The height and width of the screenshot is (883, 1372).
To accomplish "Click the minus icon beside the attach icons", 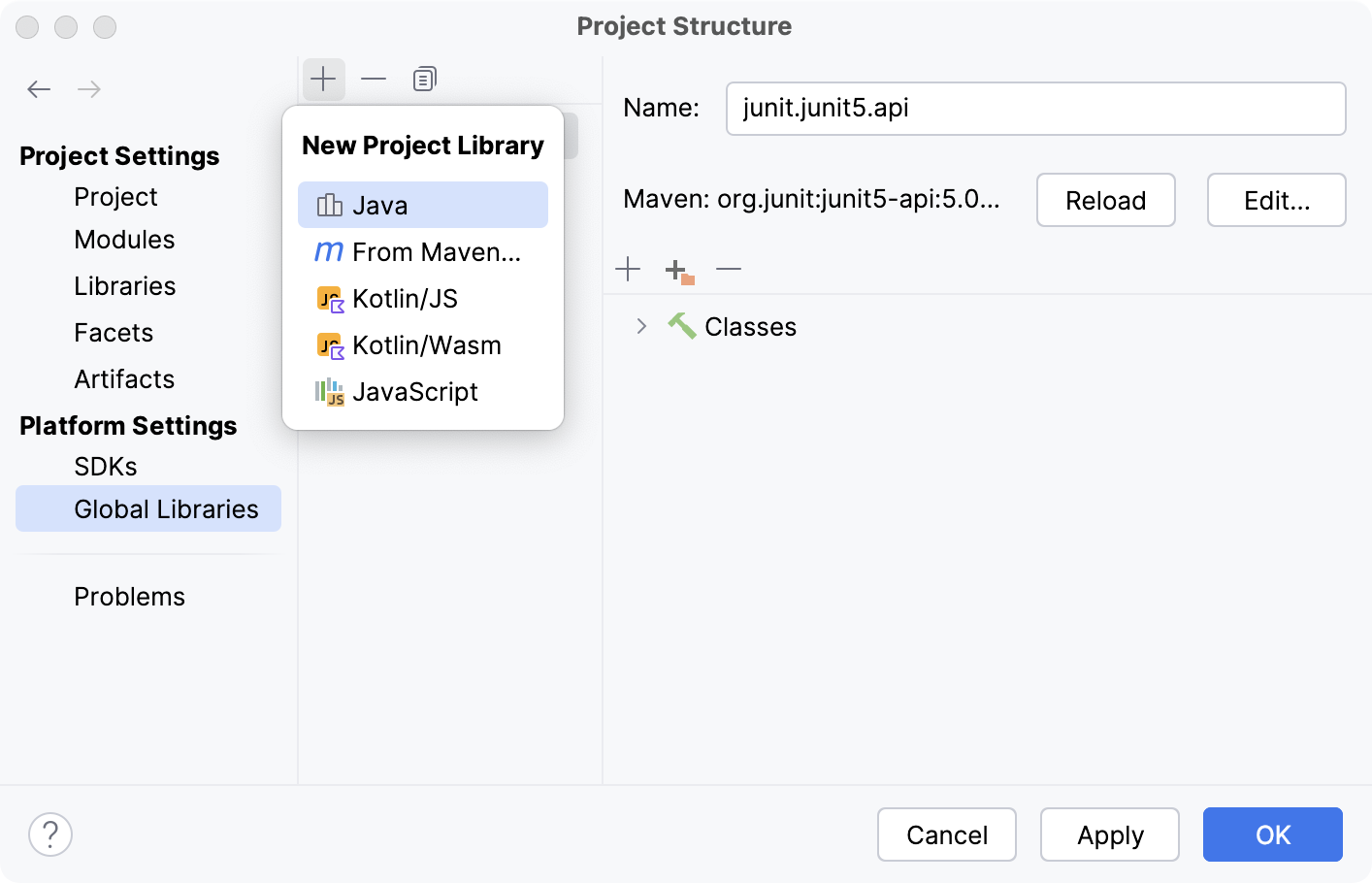I will 729,269.
